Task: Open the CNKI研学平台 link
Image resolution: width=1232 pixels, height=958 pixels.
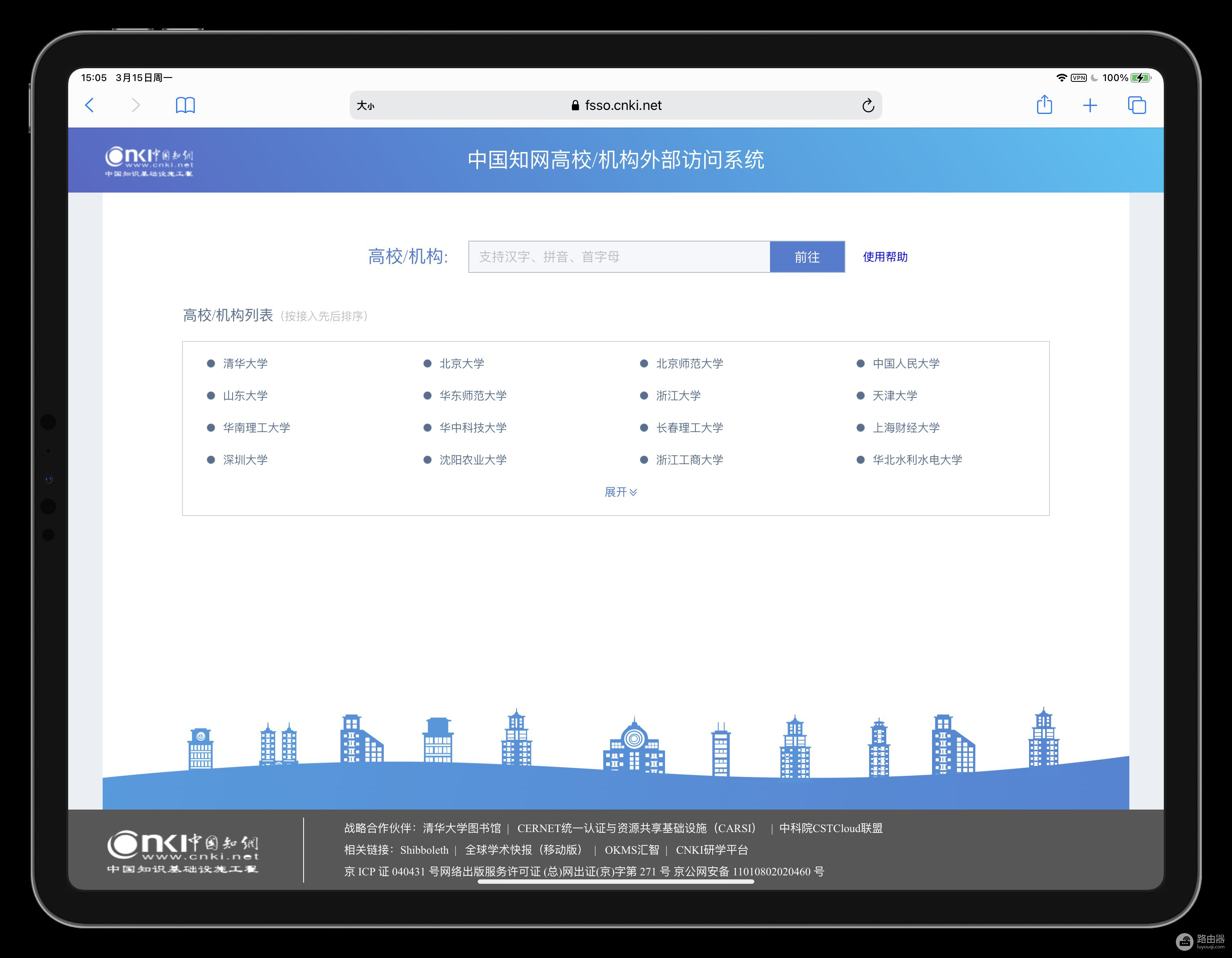Action: click(712, 850)
